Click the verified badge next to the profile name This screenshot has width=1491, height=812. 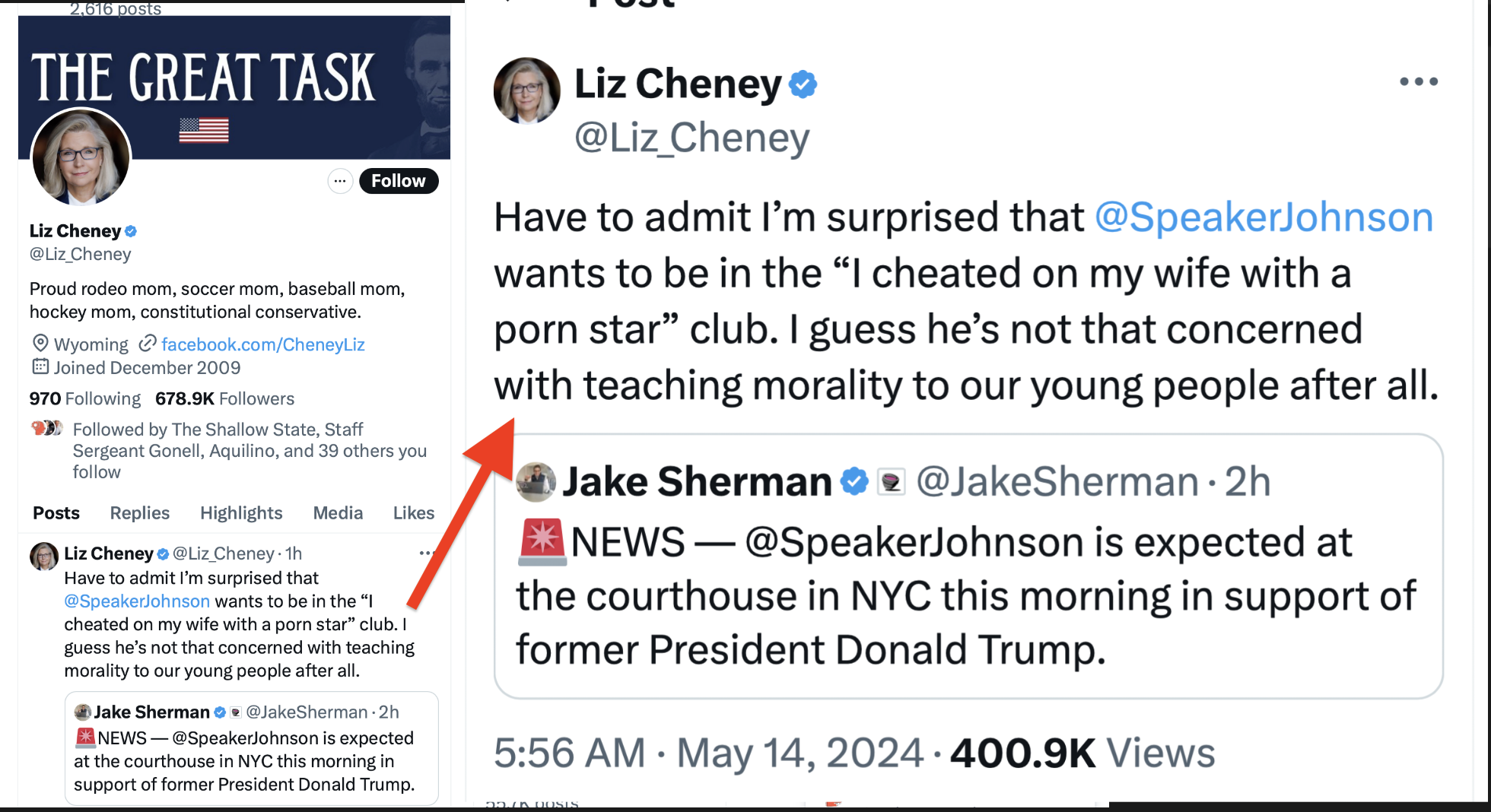coord(131,231)
